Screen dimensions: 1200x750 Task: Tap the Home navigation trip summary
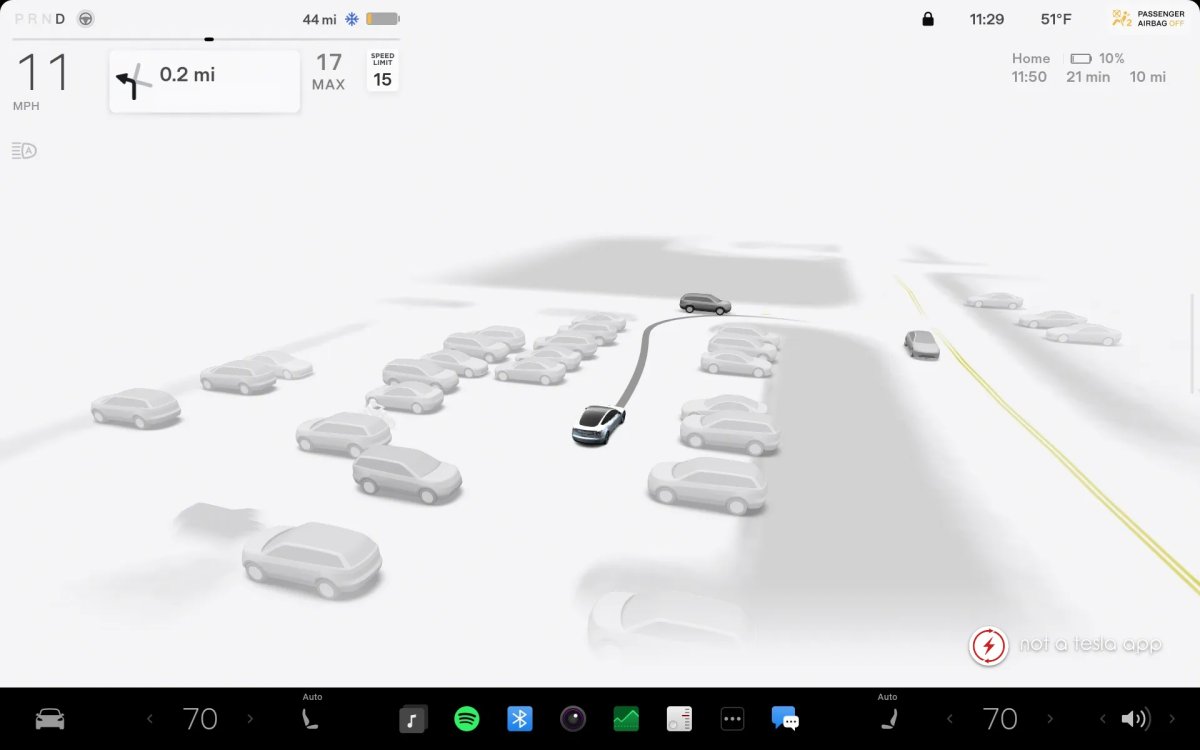(1088, 67)
